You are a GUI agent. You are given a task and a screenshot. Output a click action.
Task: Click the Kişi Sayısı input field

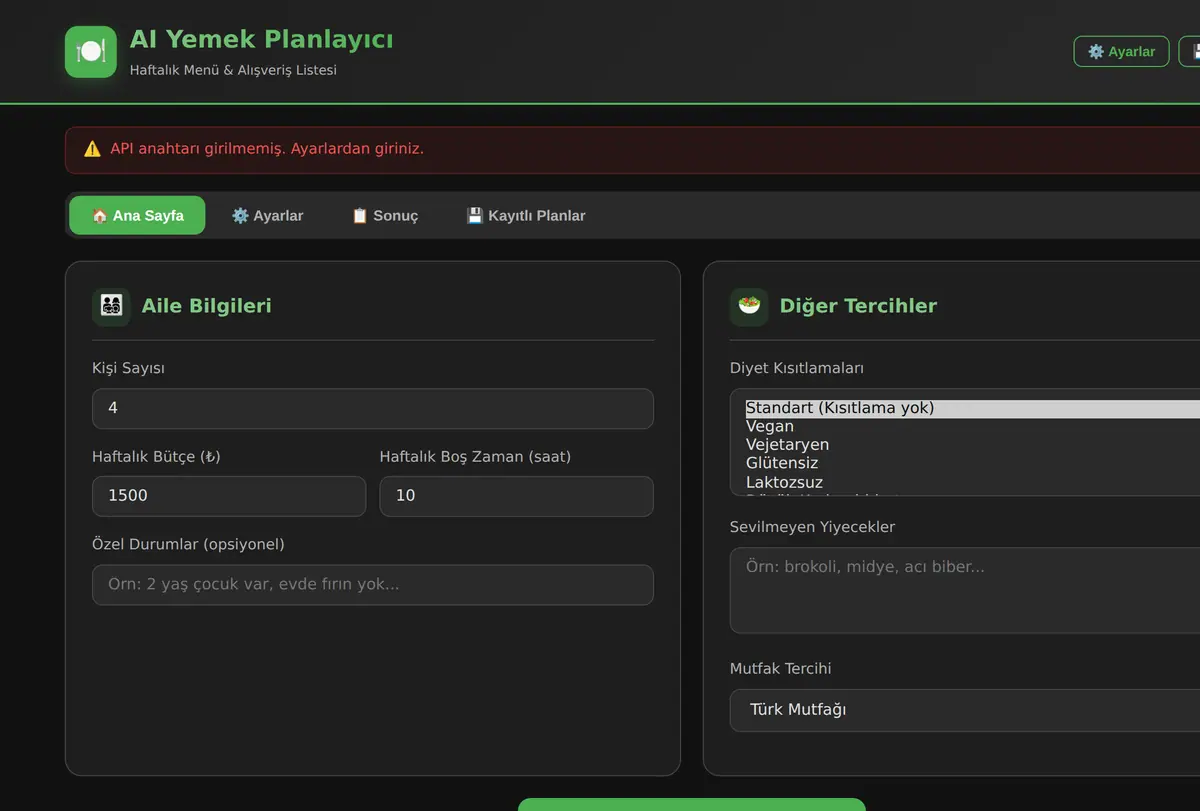(373, 409)
